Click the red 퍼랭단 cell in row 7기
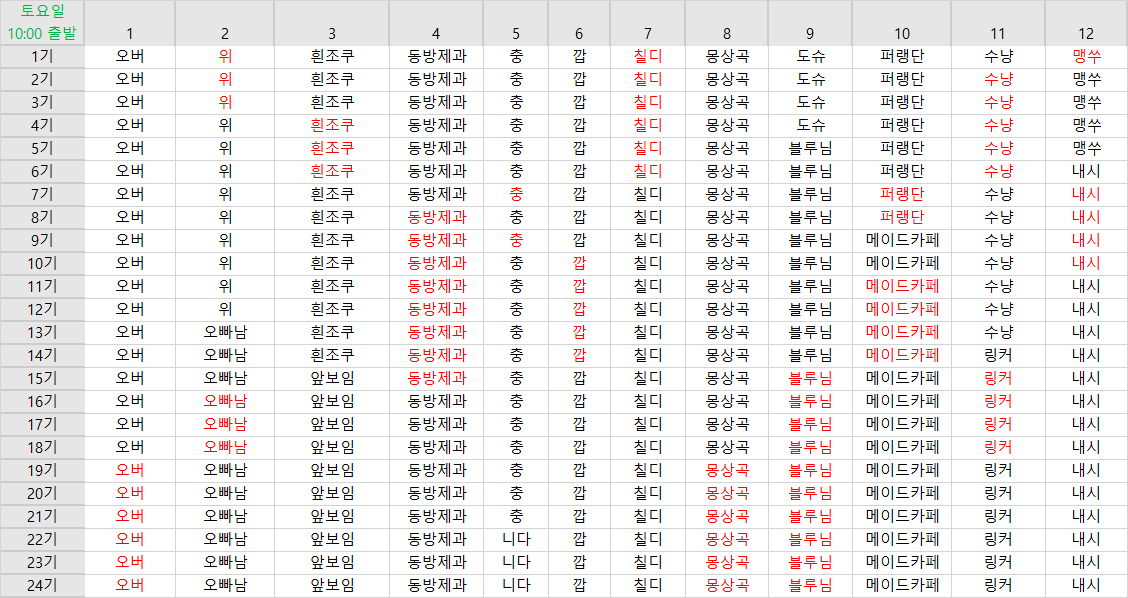1128x598 pixels. (x=902, y=194)
